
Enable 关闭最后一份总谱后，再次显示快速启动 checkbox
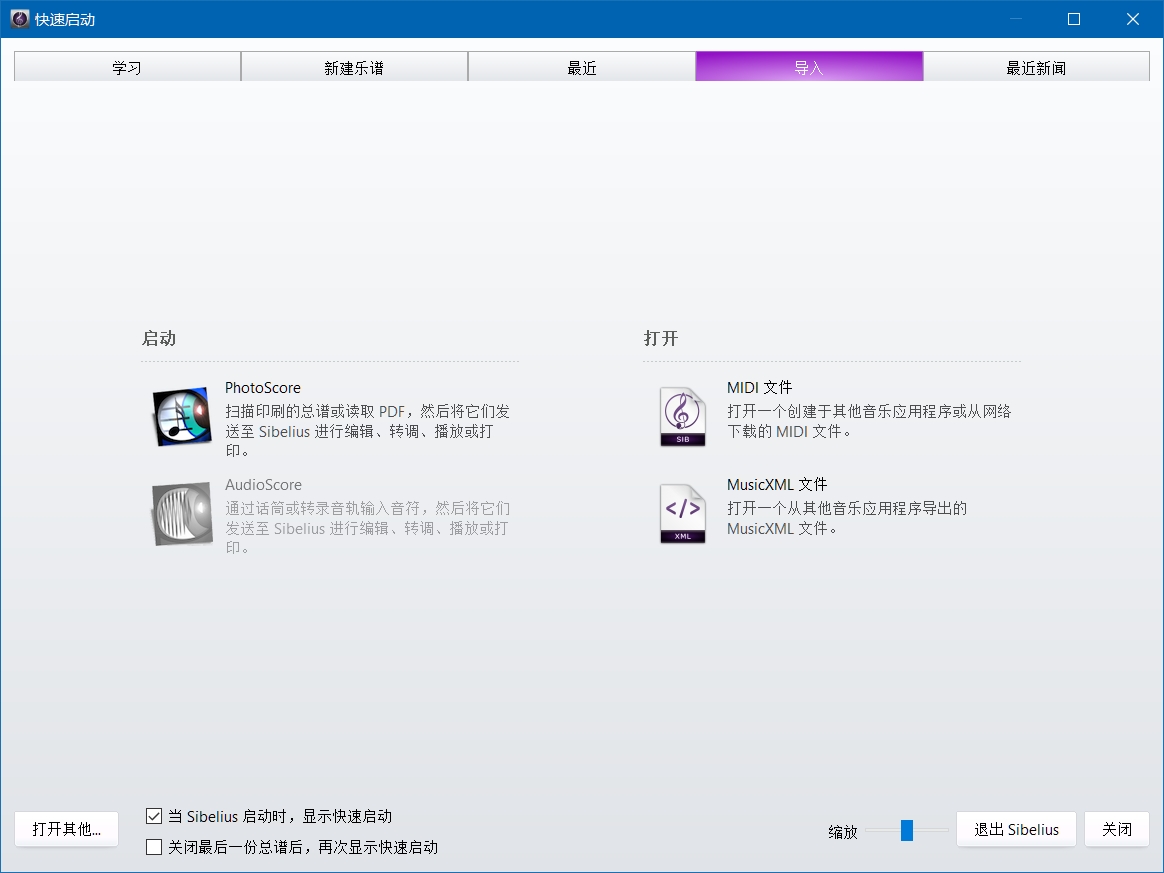(154, 847)
